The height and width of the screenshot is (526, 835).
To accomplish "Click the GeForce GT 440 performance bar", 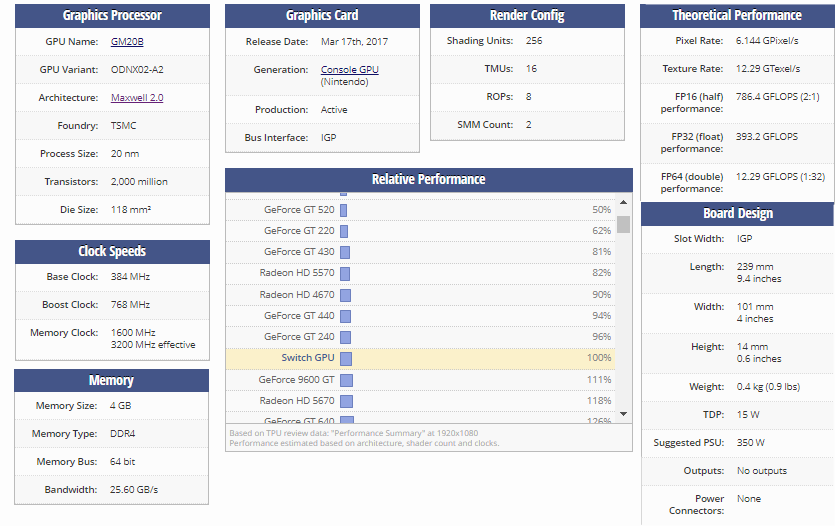I will 345,316.
